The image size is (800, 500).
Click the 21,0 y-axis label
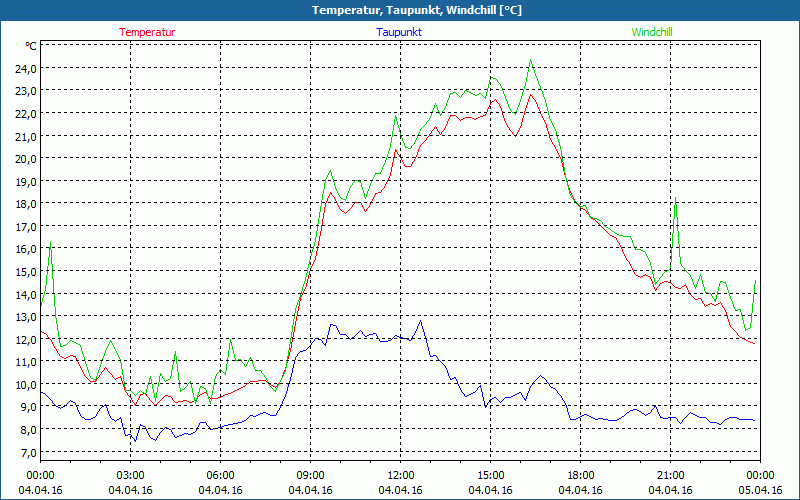tap(25, 136)
